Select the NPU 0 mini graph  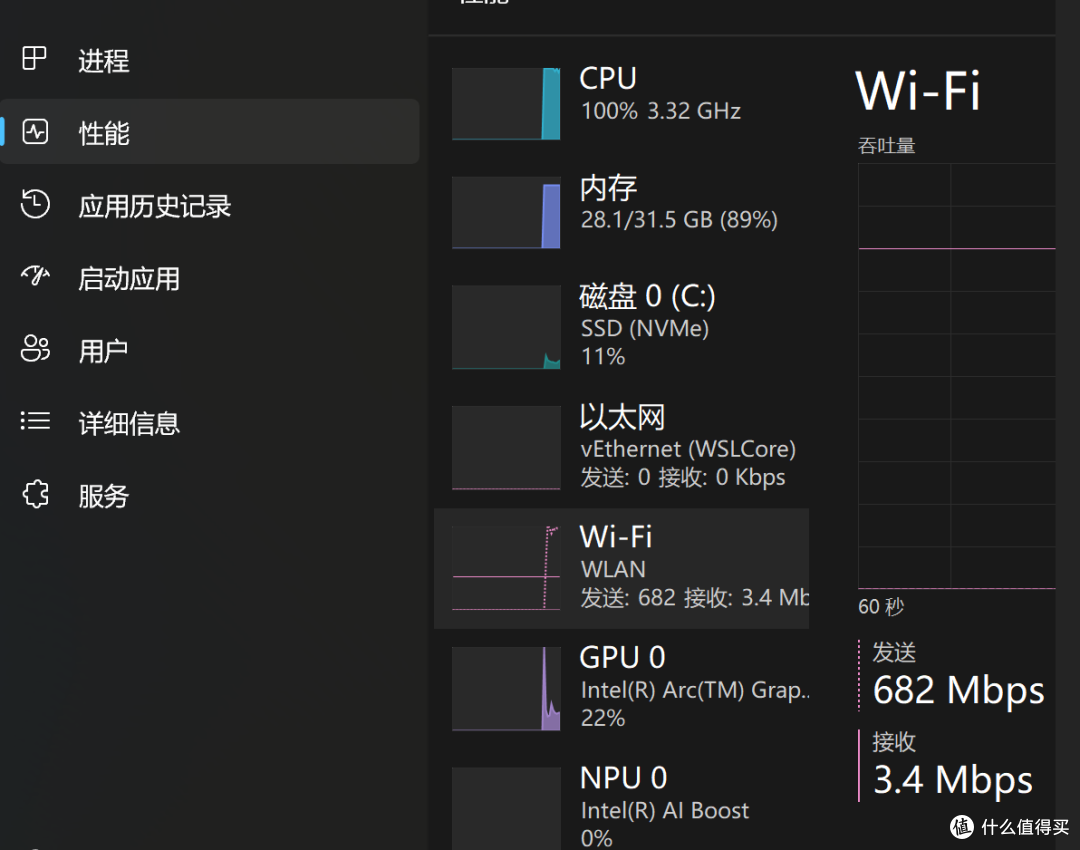coord(506,809)
